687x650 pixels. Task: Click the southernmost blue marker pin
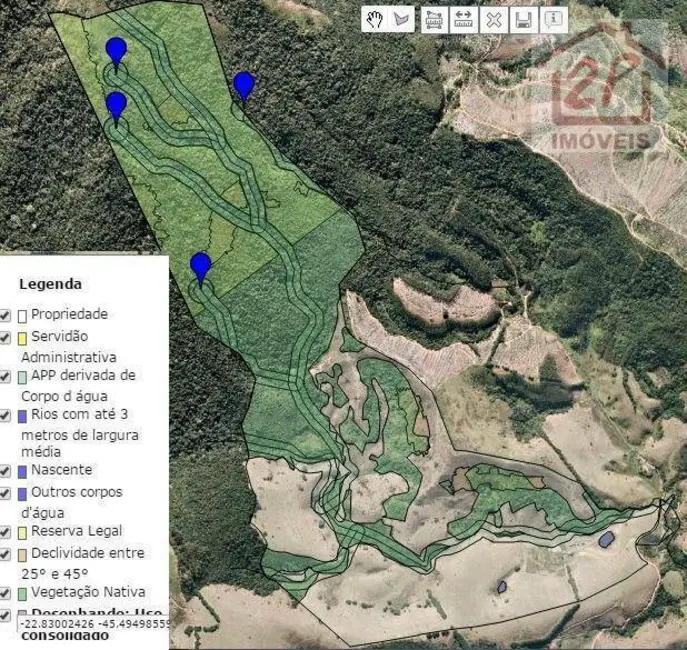tap(201, 265)
